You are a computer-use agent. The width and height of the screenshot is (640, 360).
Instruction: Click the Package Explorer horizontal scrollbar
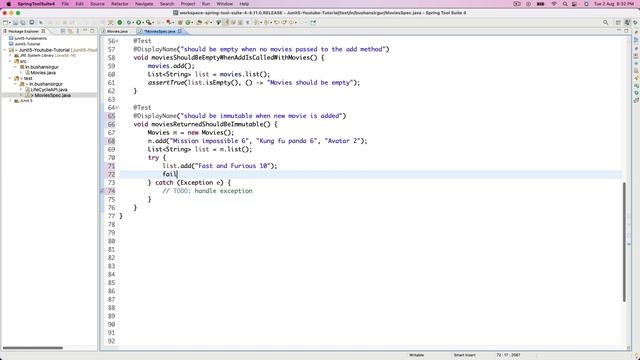33,348
